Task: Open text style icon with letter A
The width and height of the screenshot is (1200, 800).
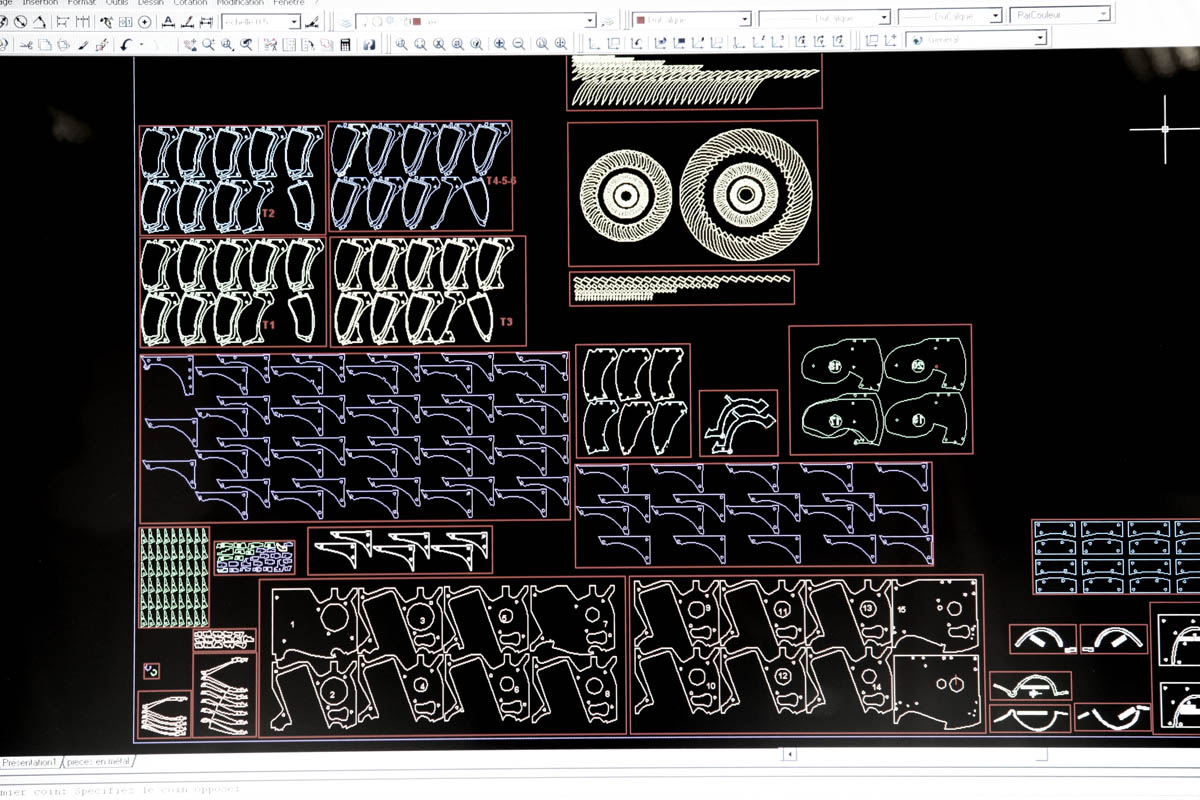Action: (167, 22)
